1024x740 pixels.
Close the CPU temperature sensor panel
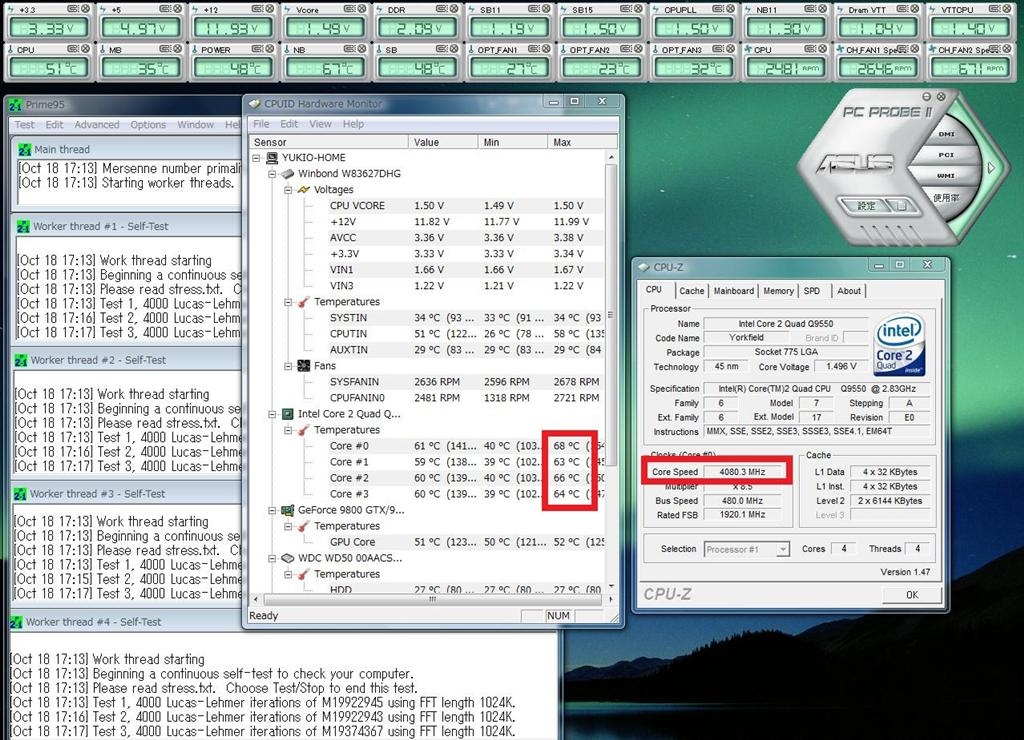click(85, 49)
